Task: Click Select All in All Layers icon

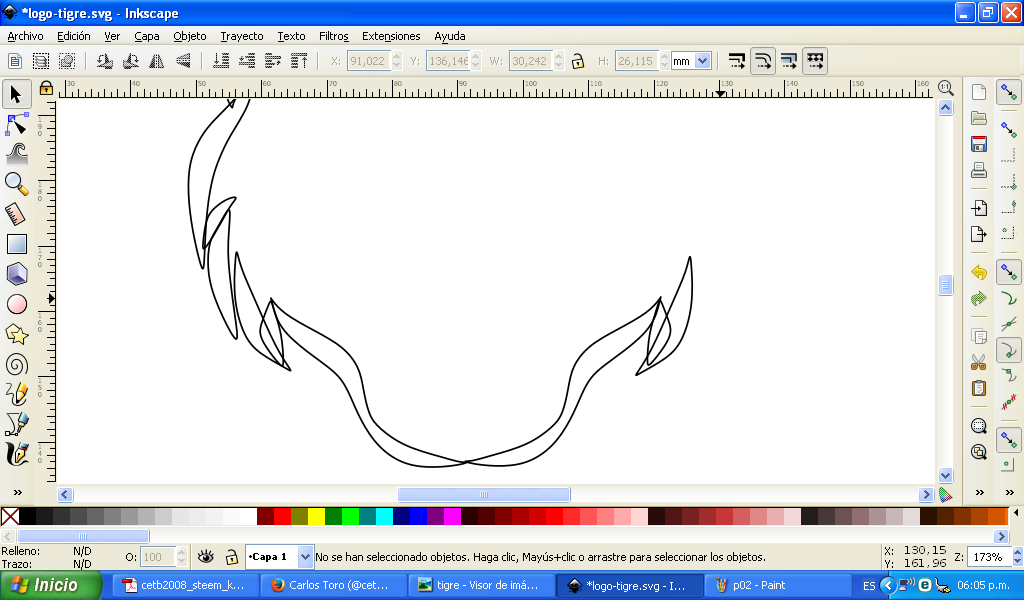Action: point(40,61)
